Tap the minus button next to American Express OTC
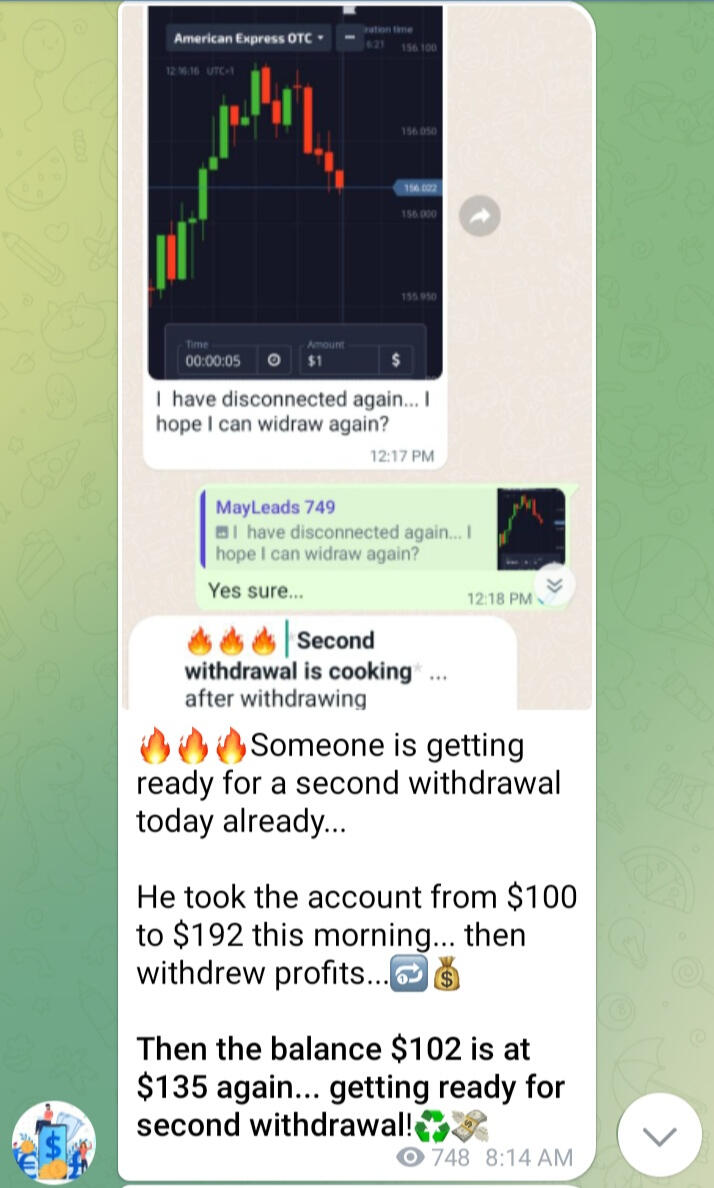 point(349,38)
